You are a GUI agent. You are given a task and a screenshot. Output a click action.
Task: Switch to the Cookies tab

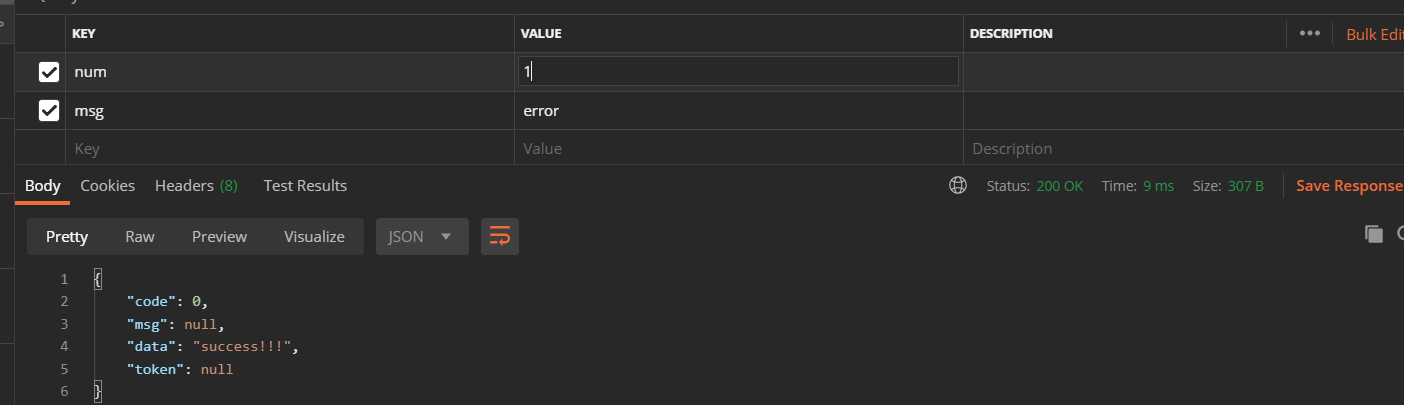click(107, 186)
